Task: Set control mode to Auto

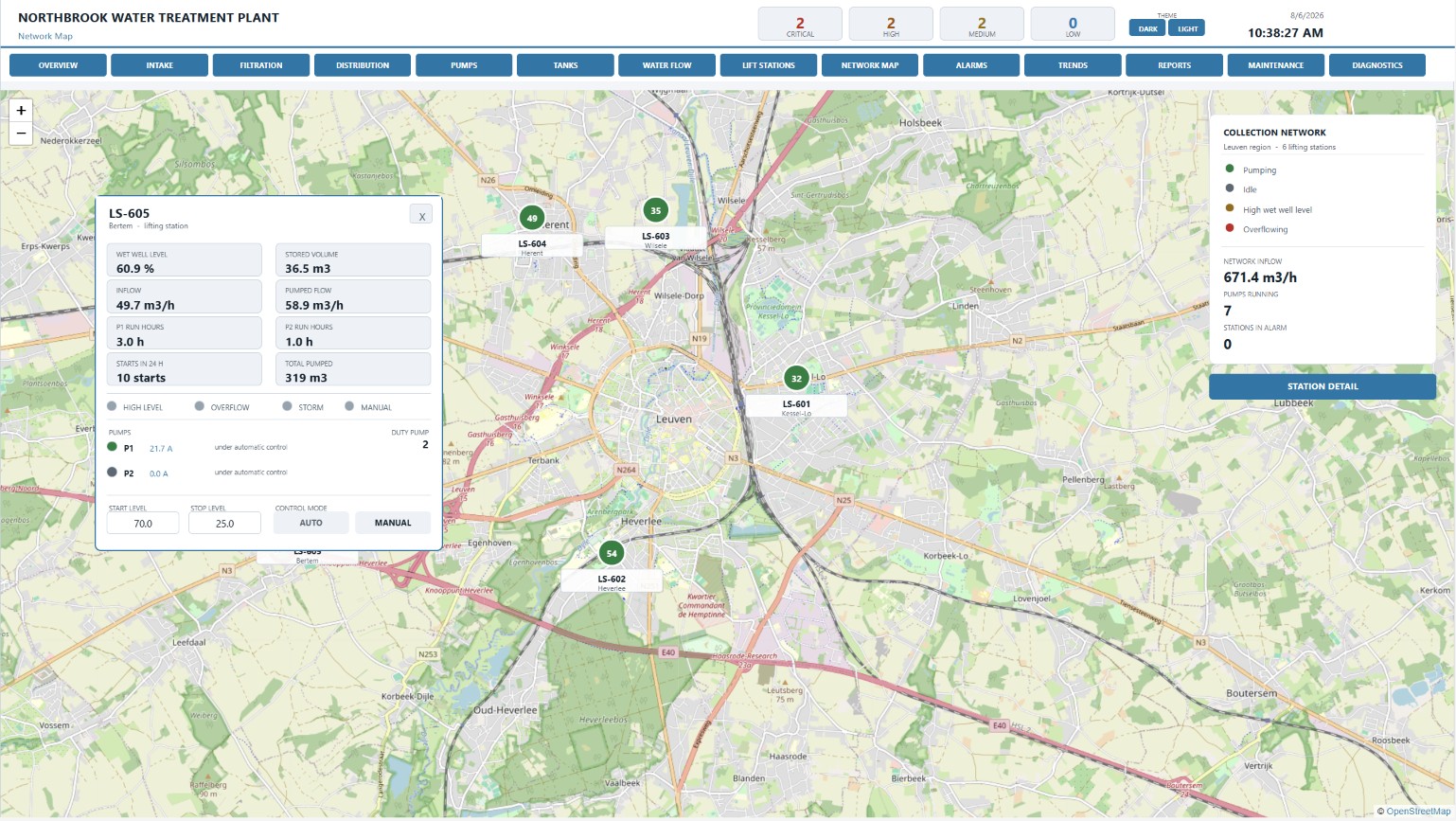Action: pos(311,523)
